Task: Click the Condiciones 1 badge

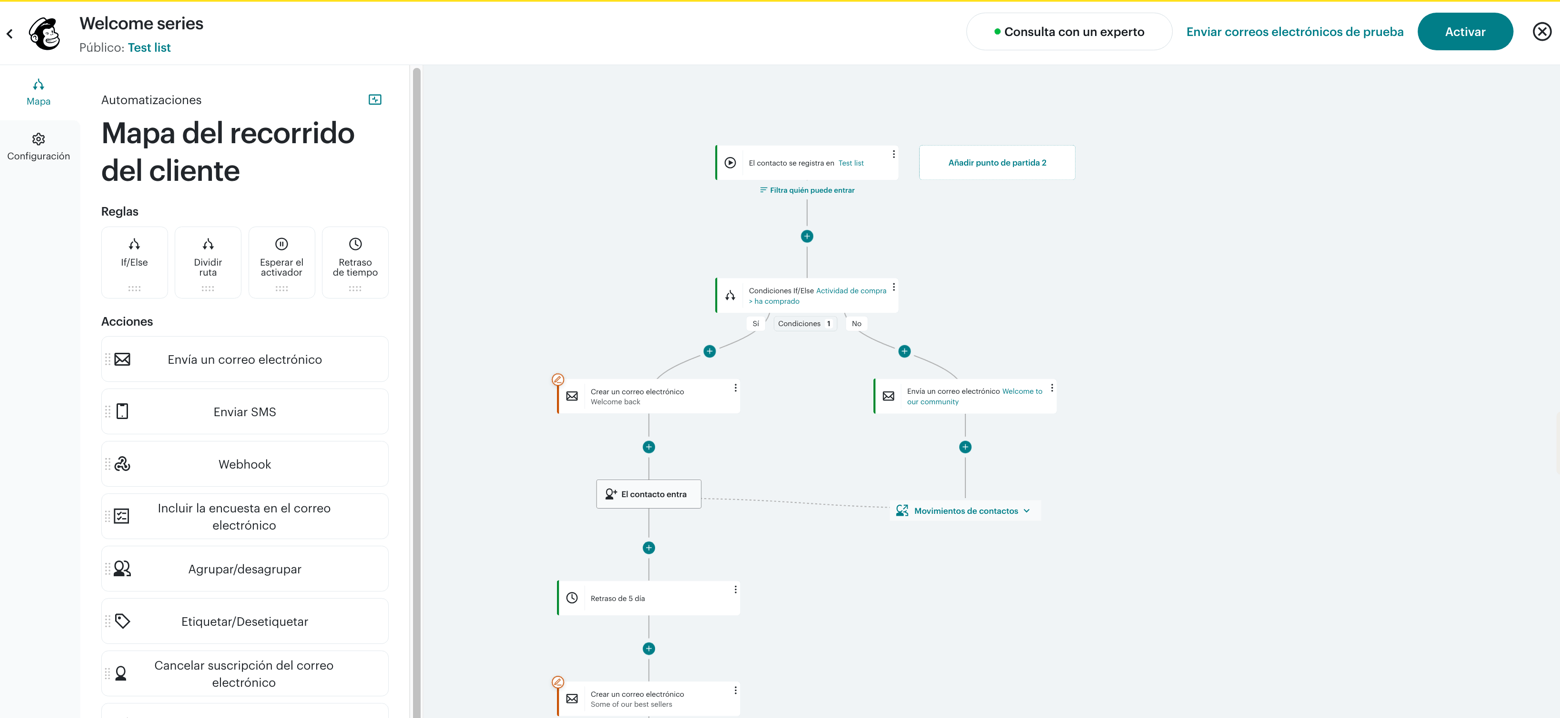Action: pyautogui.click(x=805, y=324)
